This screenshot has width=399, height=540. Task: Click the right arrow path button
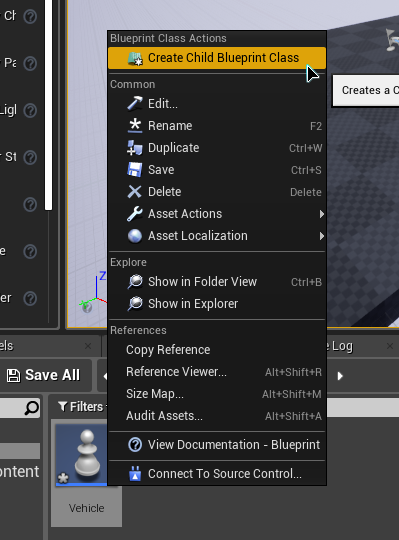point(340,376)
